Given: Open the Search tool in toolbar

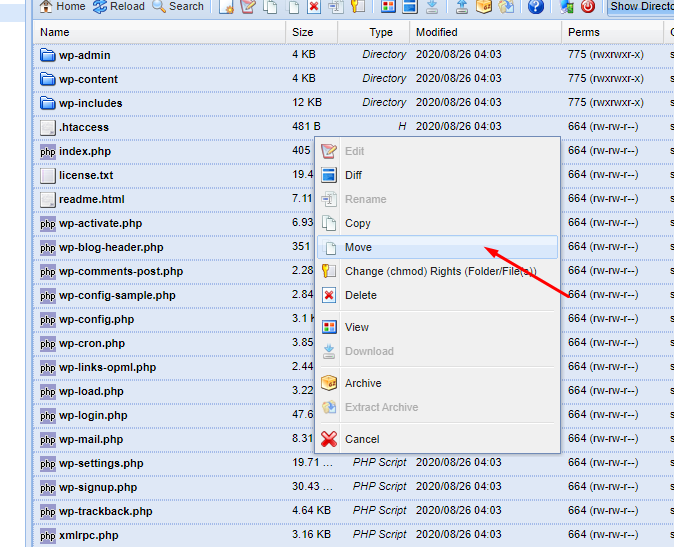Looking at the screenshot, I should 178,6.
